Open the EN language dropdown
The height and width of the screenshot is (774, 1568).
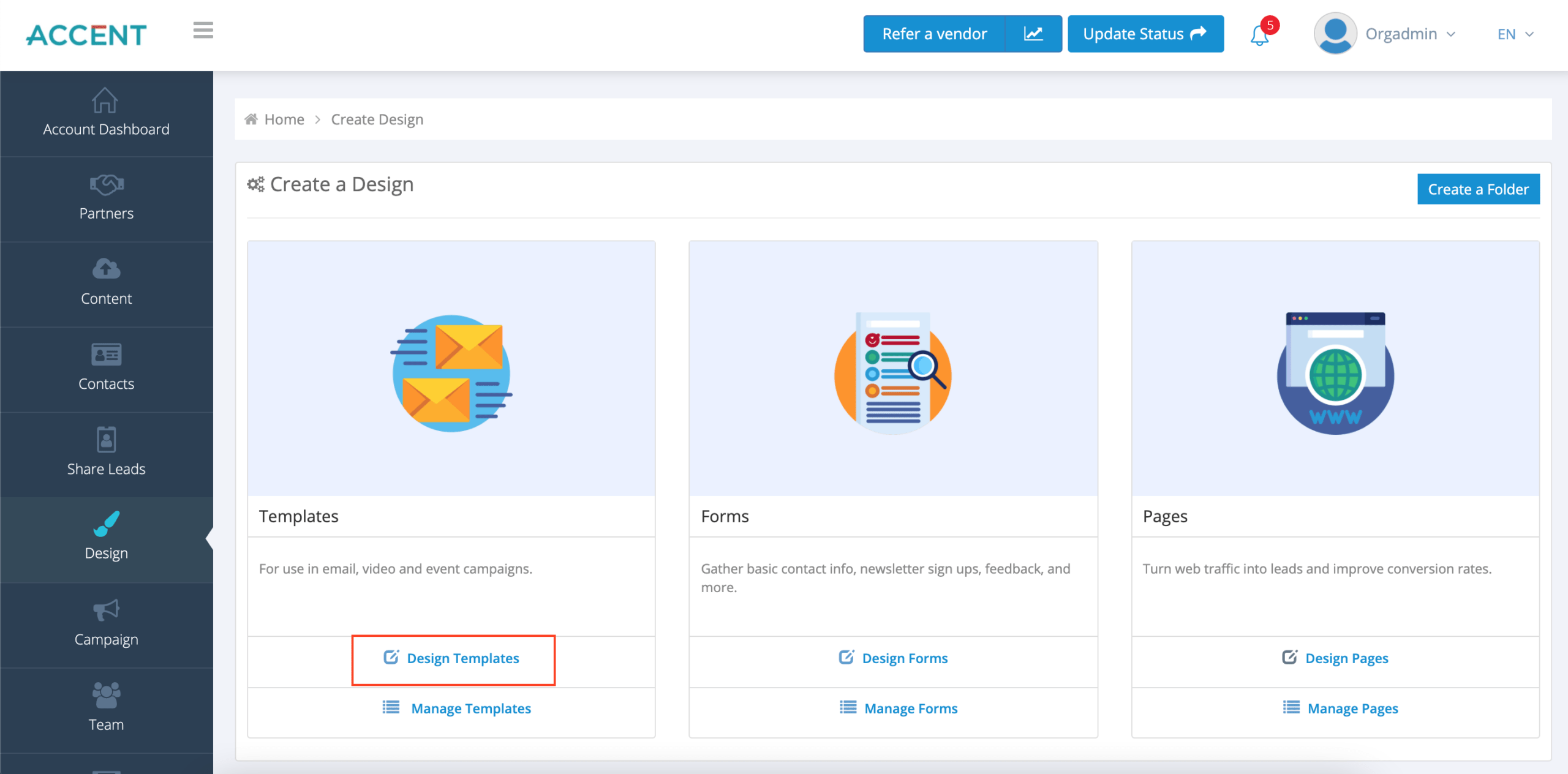1514,34
